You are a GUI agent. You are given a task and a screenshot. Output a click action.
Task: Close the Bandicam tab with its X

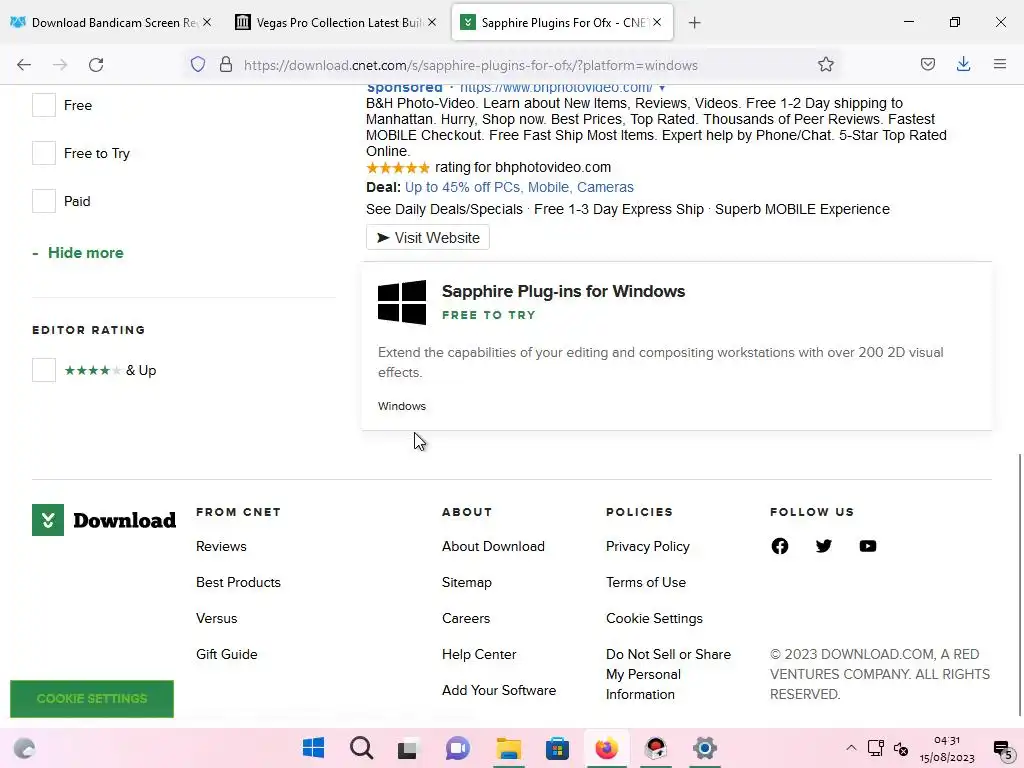[207, 22]
